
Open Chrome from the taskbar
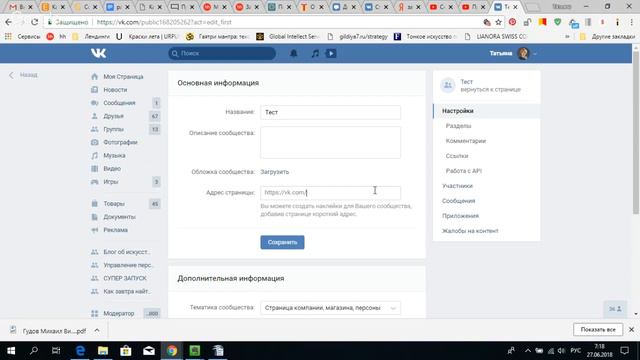(x=172, y=351)
